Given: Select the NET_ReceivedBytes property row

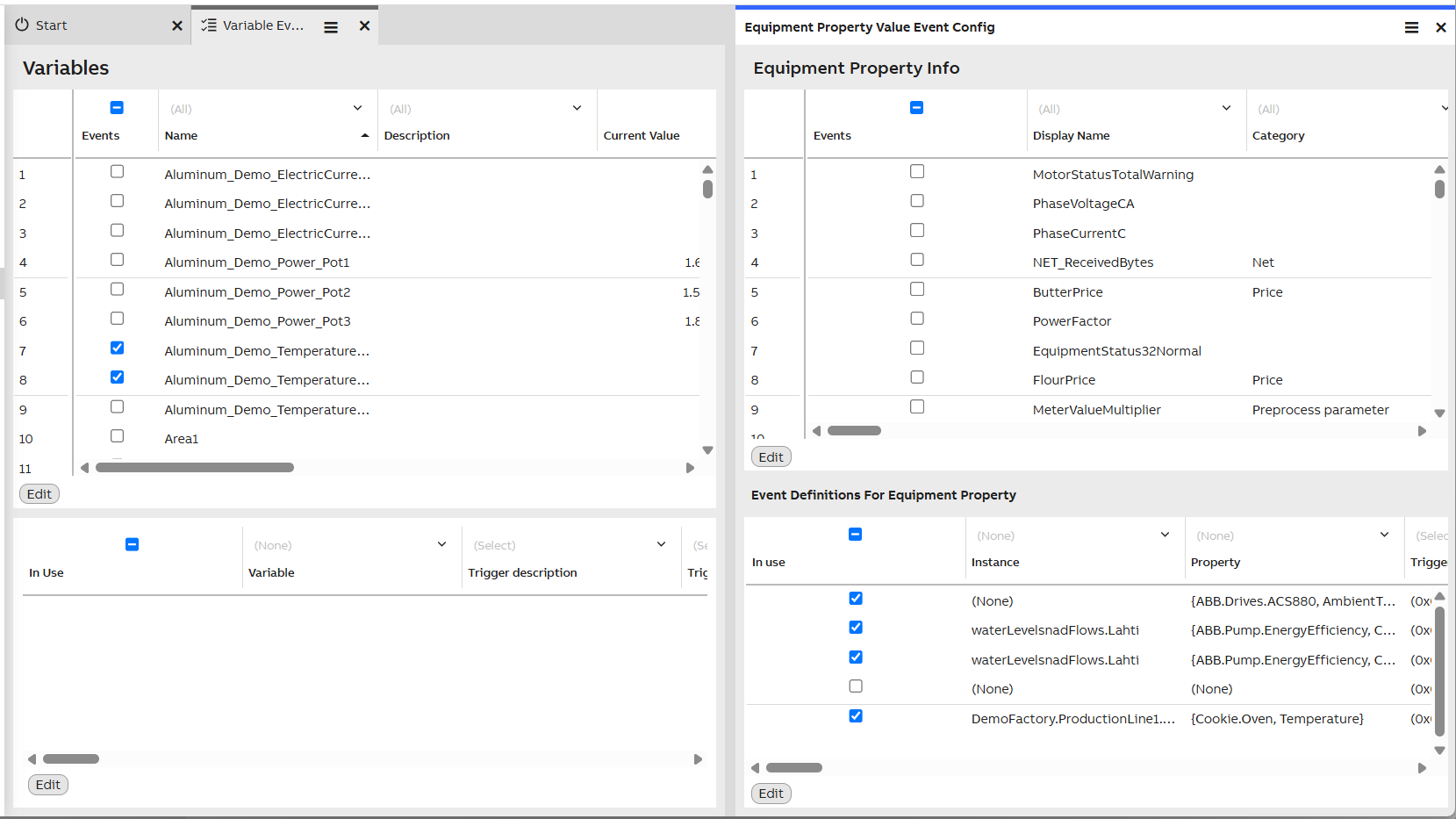Looking at the screenshot, I should click(1119, 262).
